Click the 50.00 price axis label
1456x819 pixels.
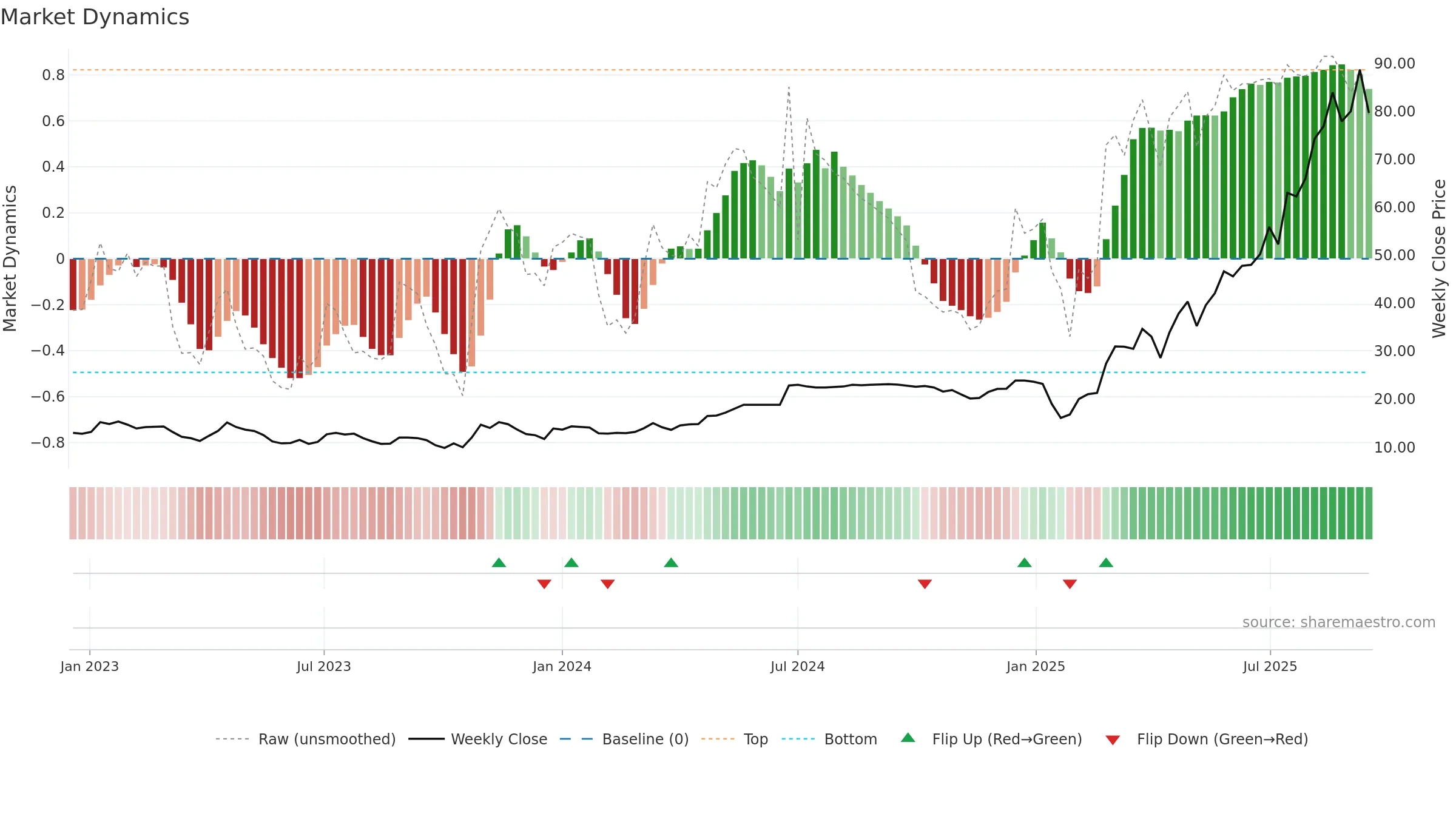click(x=1395, y=255)
